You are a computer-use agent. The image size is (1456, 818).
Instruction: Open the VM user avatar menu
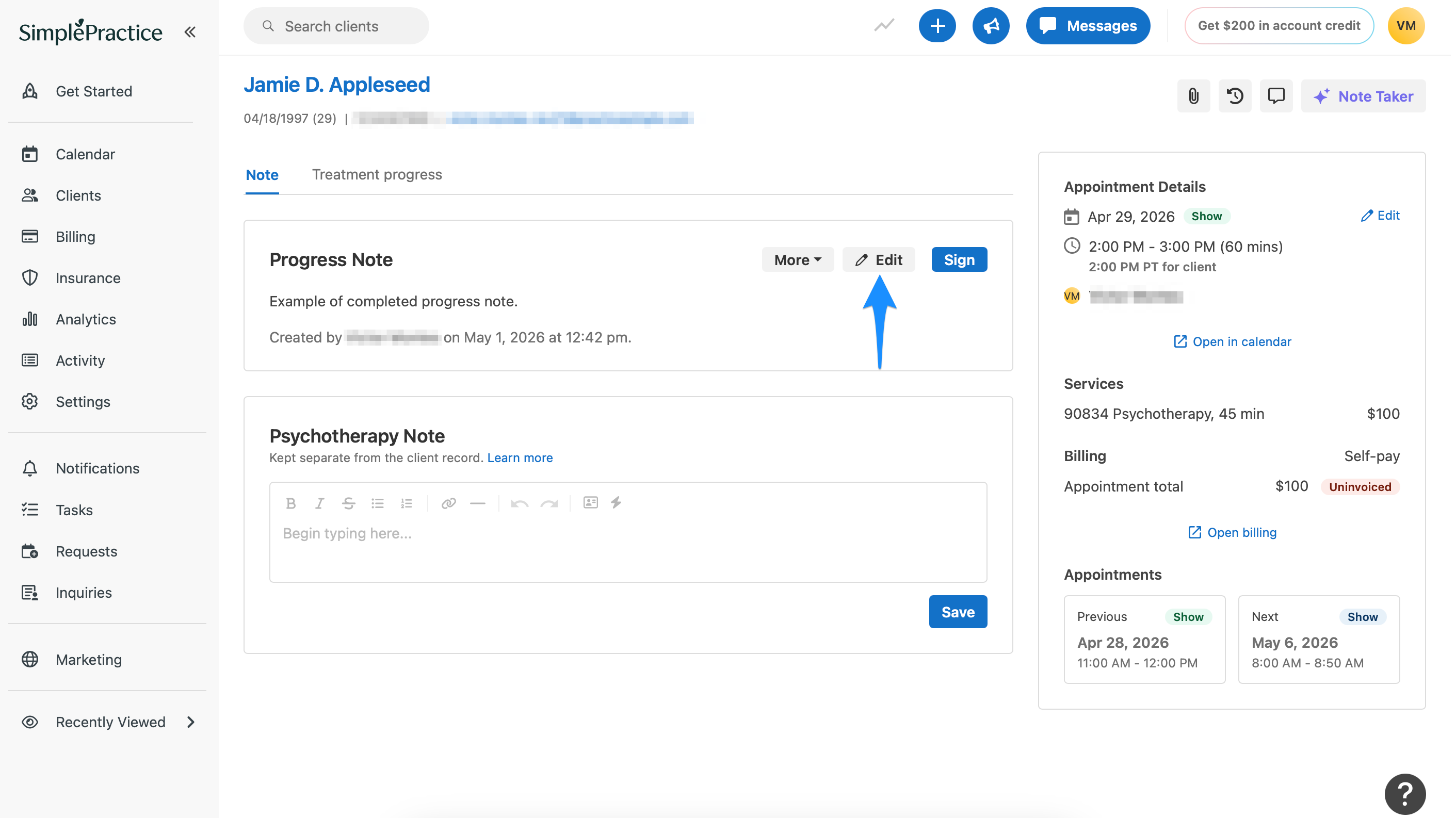1406,25
